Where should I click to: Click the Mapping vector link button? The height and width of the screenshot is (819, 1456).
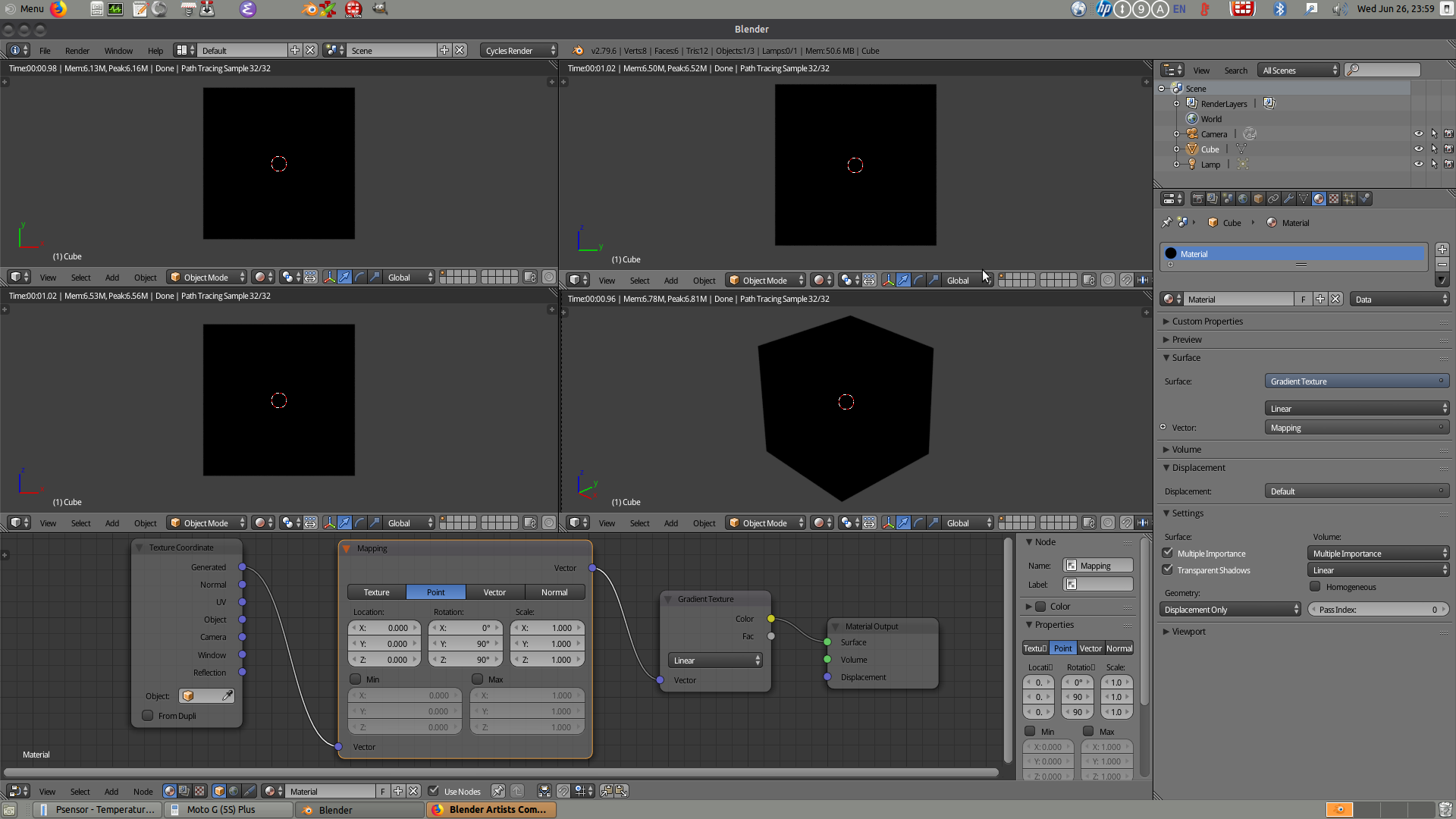coord(1357,428)
